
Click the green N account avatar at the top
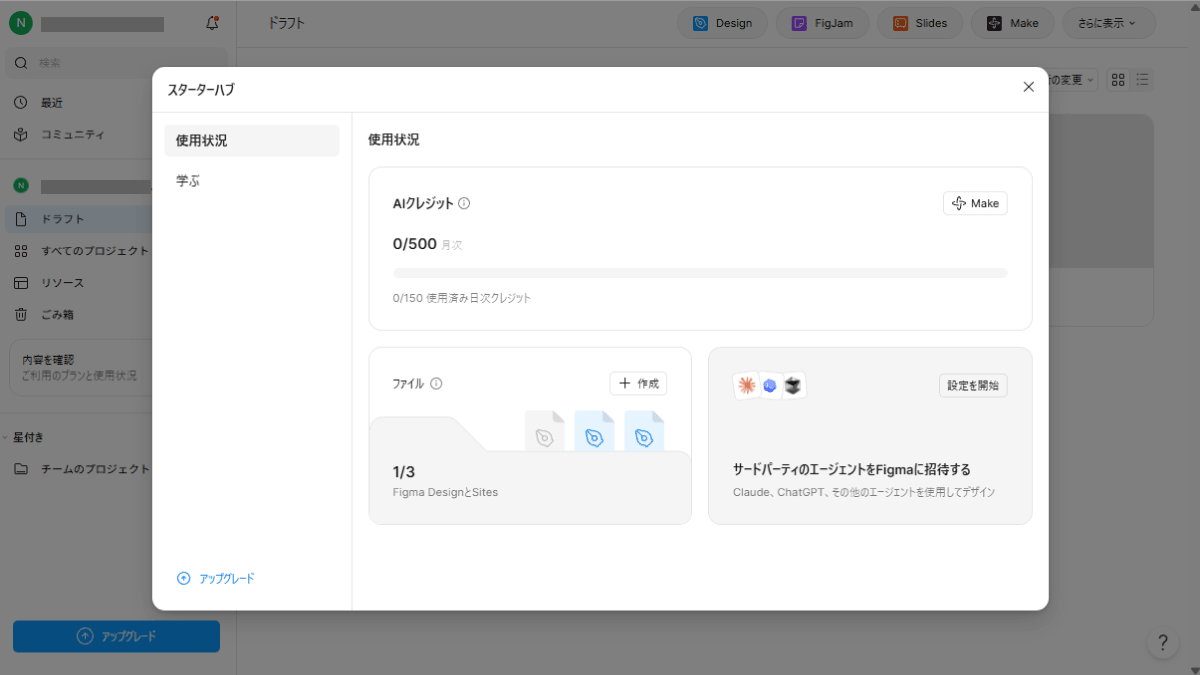[x=20, y=23]
